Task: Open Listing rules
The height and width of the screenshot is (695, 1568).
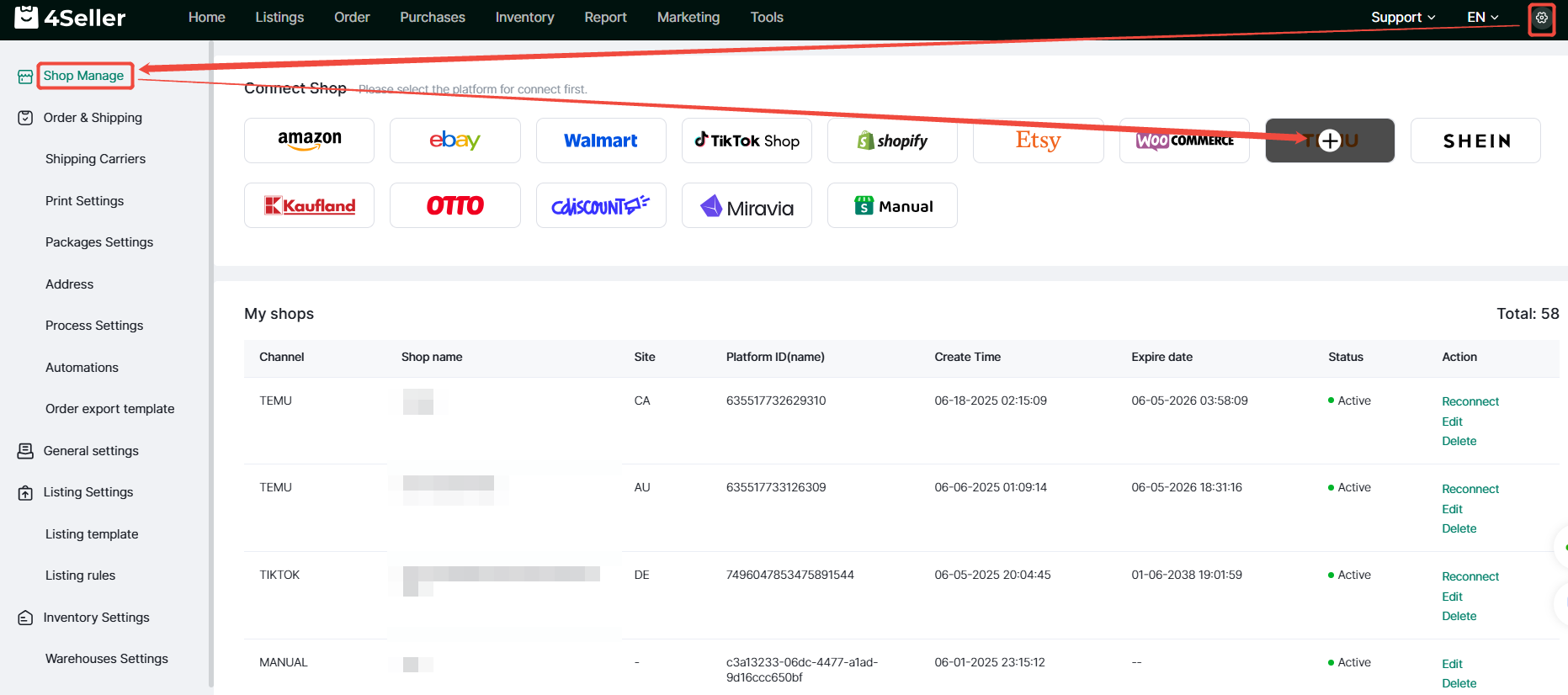Action: [x=80, y=576]
